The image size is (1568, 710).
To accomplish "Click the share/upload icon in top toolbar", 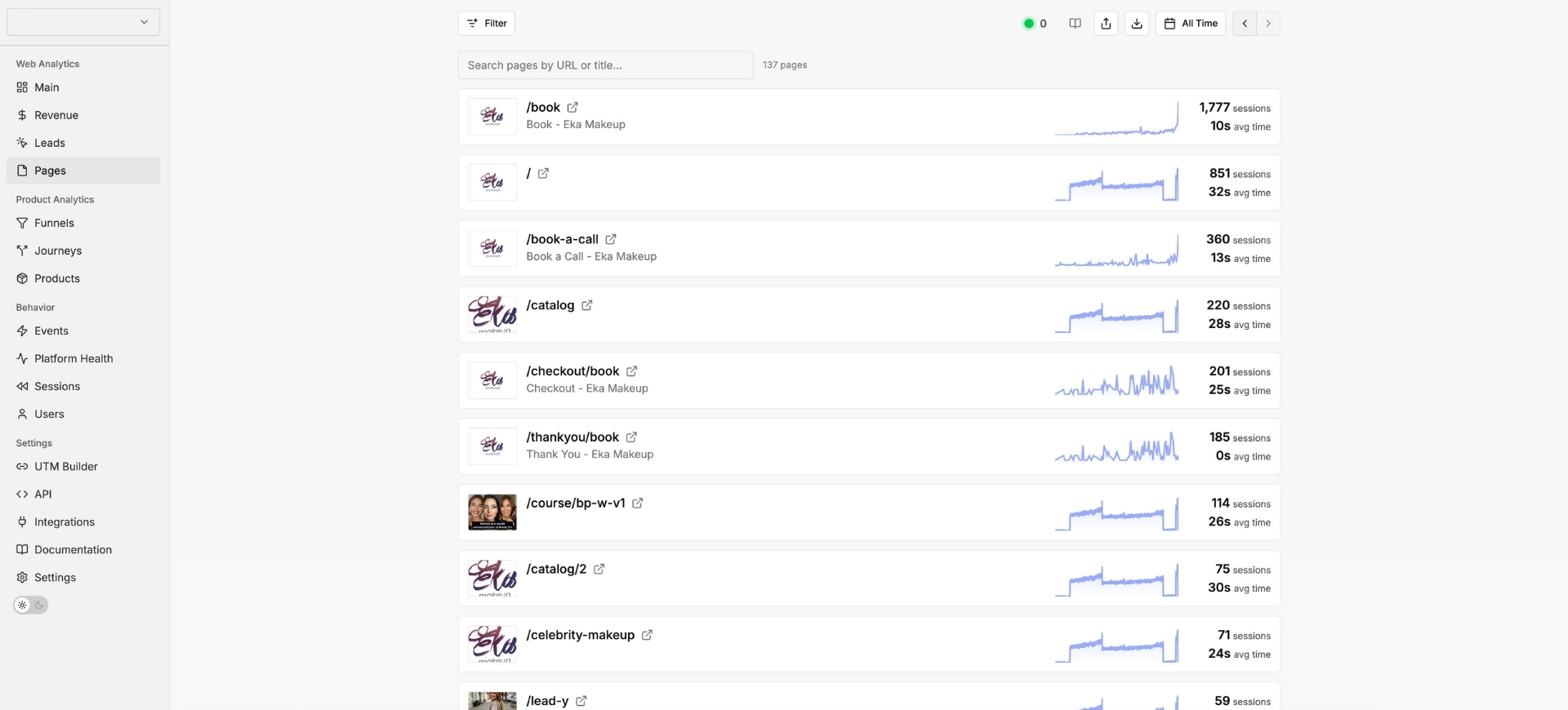I will click(x=1106, y=24).
